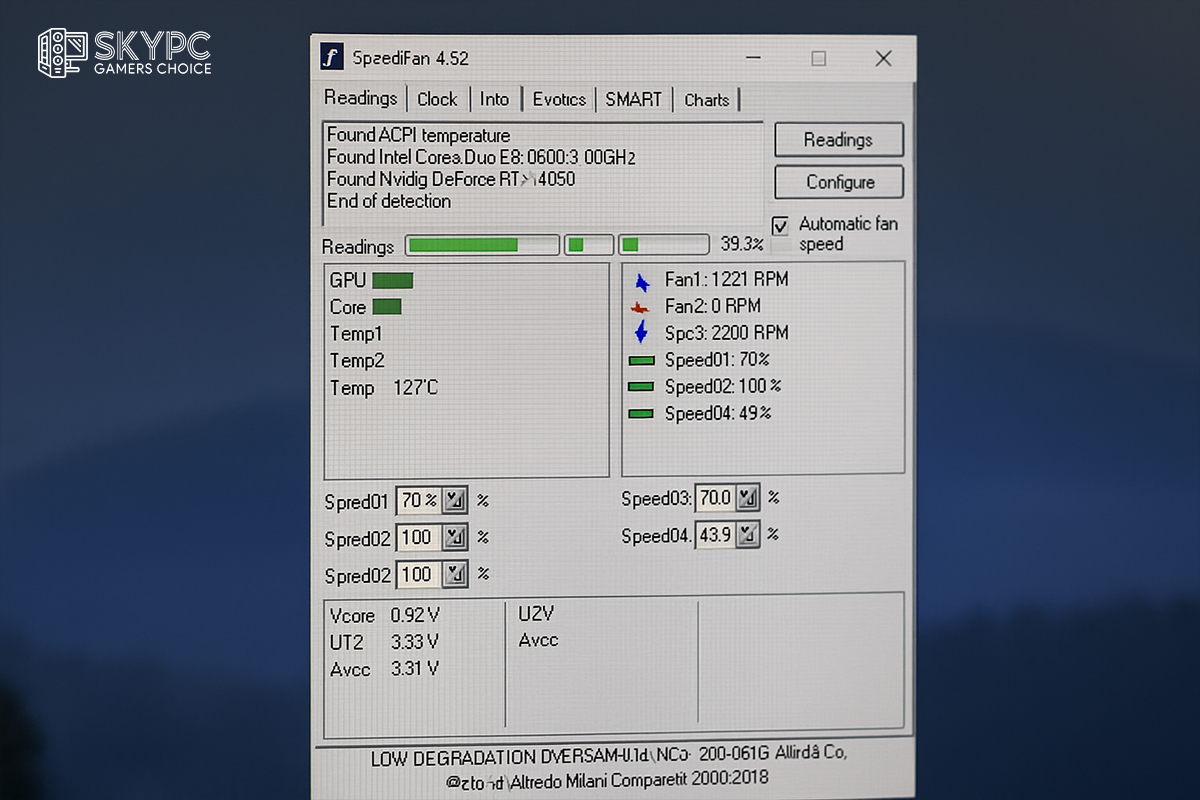Select the 'Found ACPI temperature' log line
1200x800 pixels.
pyautogui.click(x=419, y=135)
